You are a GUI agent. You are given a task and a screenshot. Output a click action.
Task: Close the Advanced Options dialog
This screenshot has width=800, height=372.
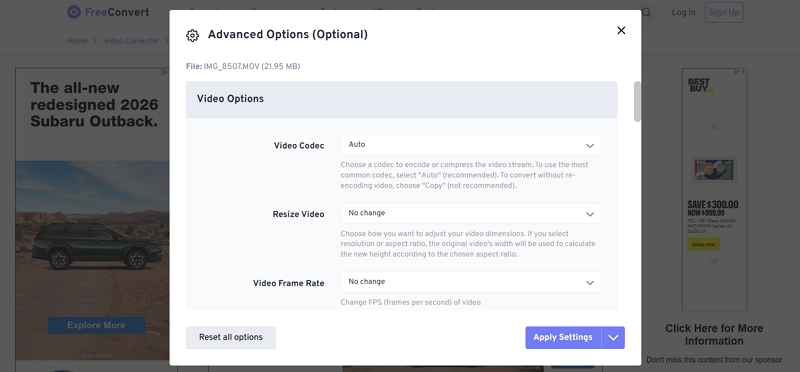point(621,31)
